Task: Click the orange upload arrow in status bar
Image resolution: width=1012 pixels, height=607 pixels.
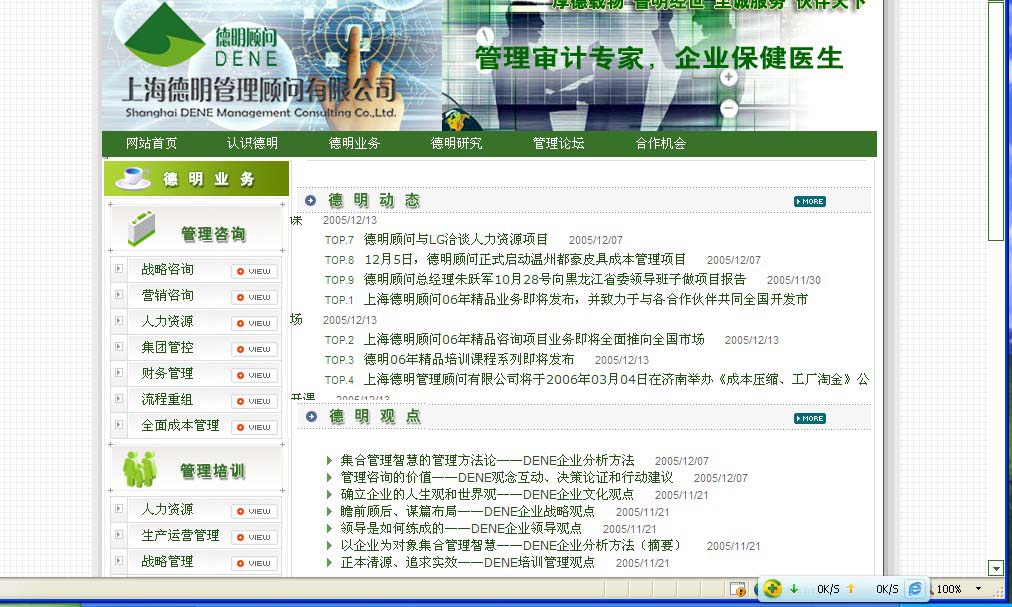Action: 851,589
